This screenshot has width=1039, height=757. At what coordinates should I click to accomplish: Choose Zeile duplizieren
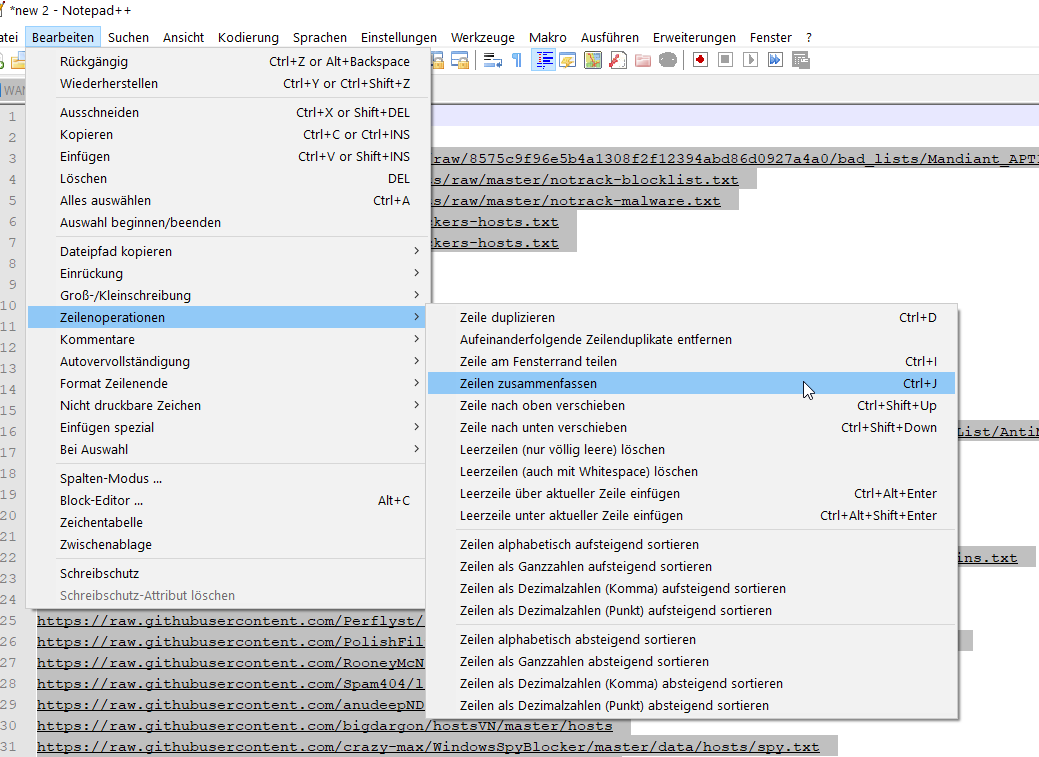click(691, 318)
